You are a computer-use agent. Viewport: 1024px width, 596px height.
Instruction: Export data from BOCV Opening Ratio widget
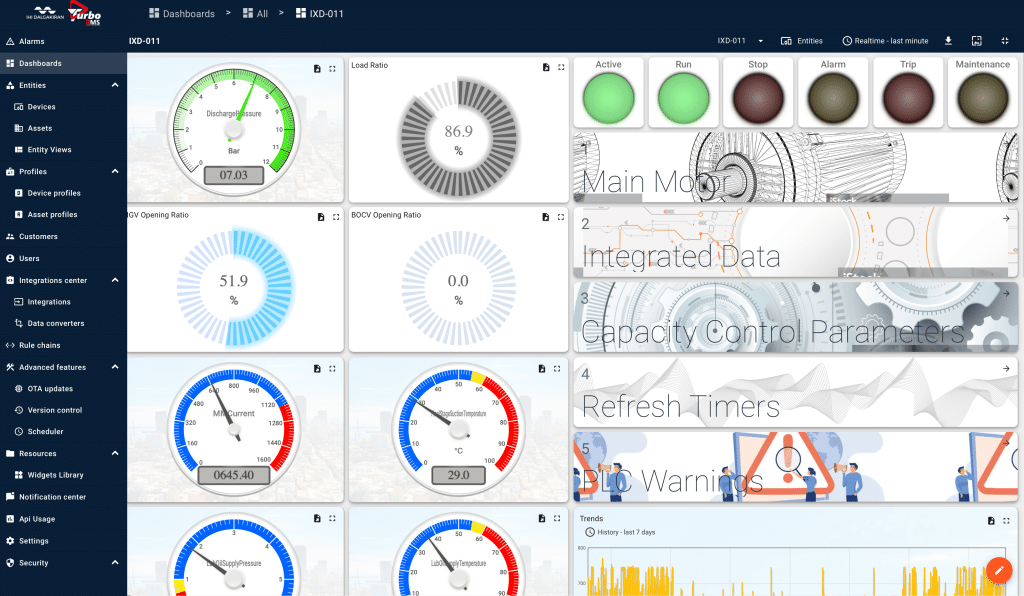coord(546,217)
